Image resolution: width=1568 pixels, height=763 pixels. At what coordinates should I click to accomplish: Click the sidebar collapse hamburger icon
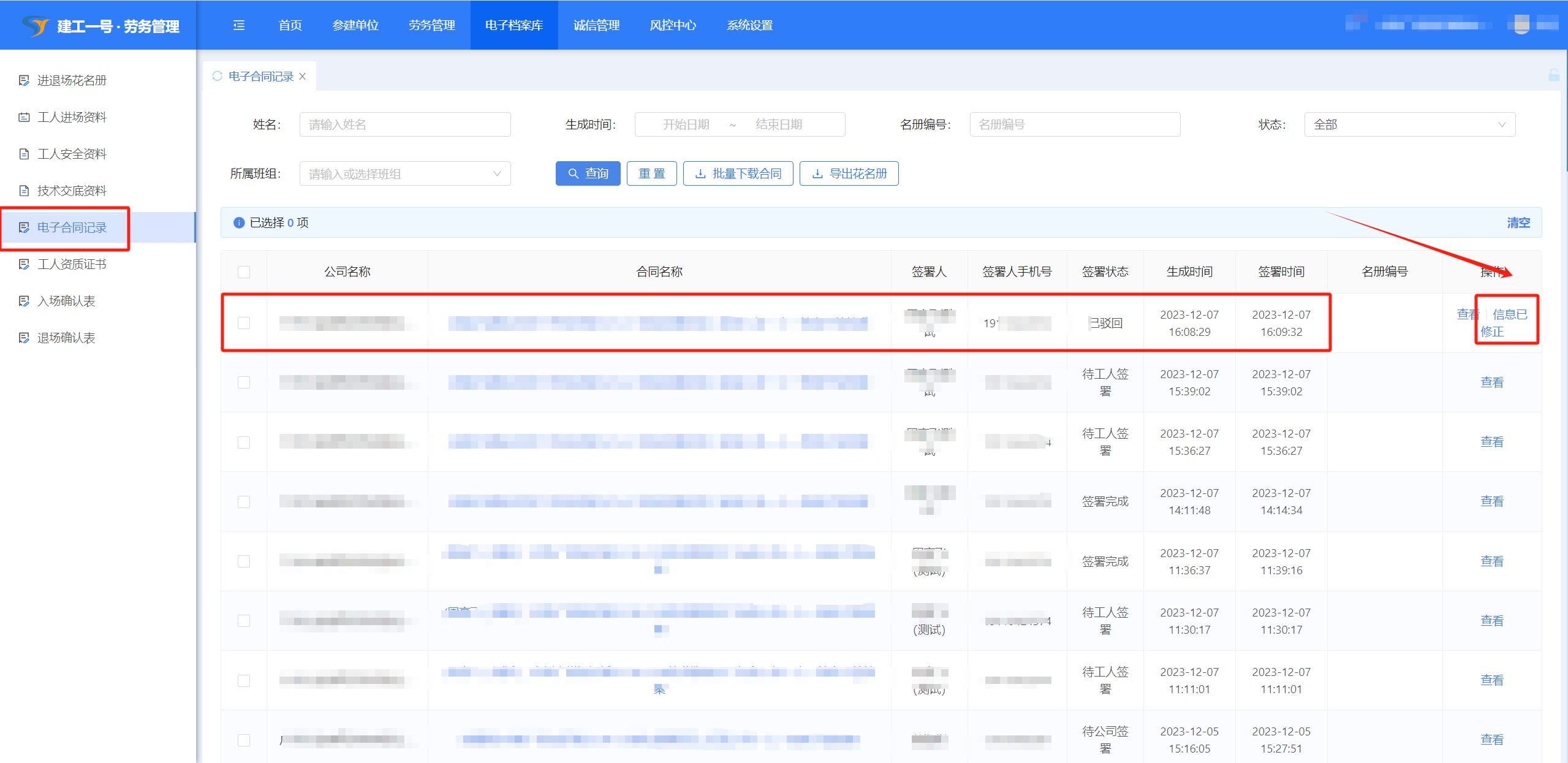239,25
